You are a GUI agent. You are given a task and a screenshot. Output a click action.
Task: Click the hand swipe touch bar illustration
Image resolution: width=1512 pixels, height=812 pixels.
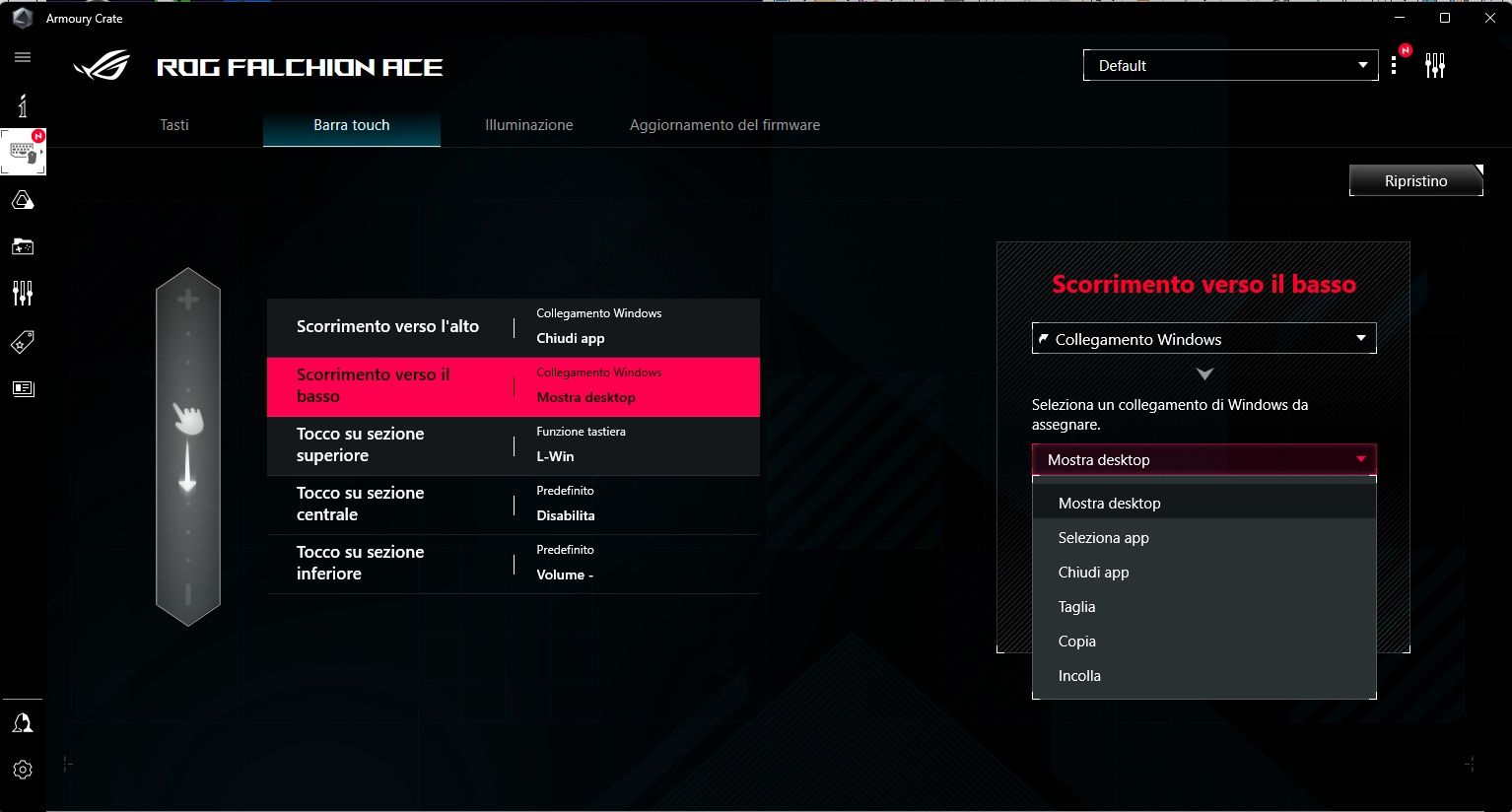point(187,447)
